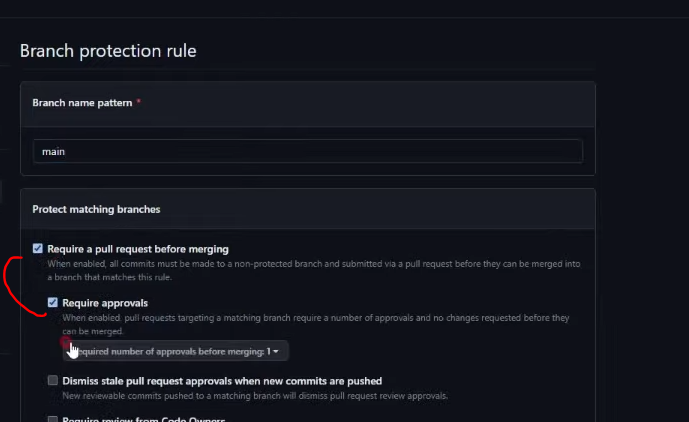Screen dimensions: 689x422
Task: Click description about commits to non-protected branch
Action: [x=314, y=270]
